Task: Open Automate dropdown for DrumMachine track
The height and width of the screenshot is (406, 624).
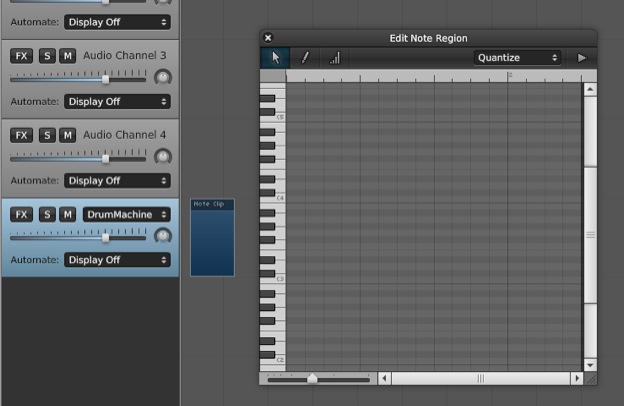Action: pyautogui.click(x=117, y=260)
